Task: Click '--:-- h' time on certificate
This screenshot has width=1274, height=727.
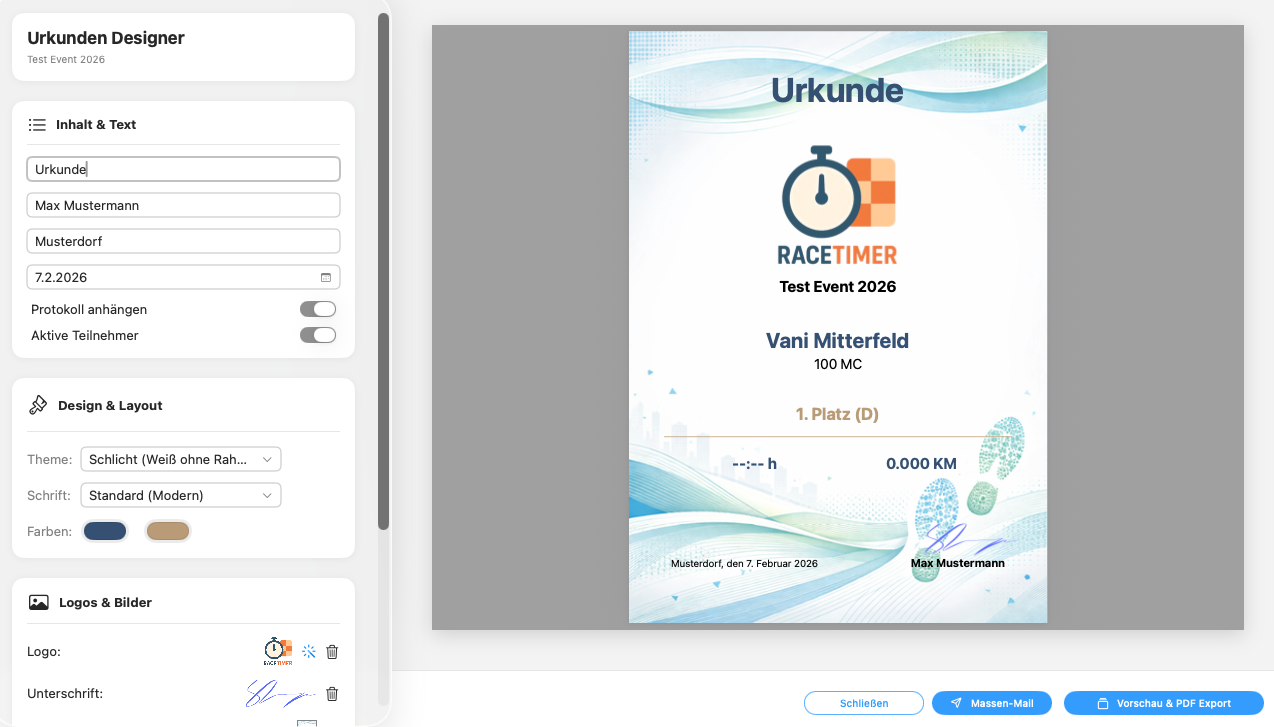Action: [755, 464]
